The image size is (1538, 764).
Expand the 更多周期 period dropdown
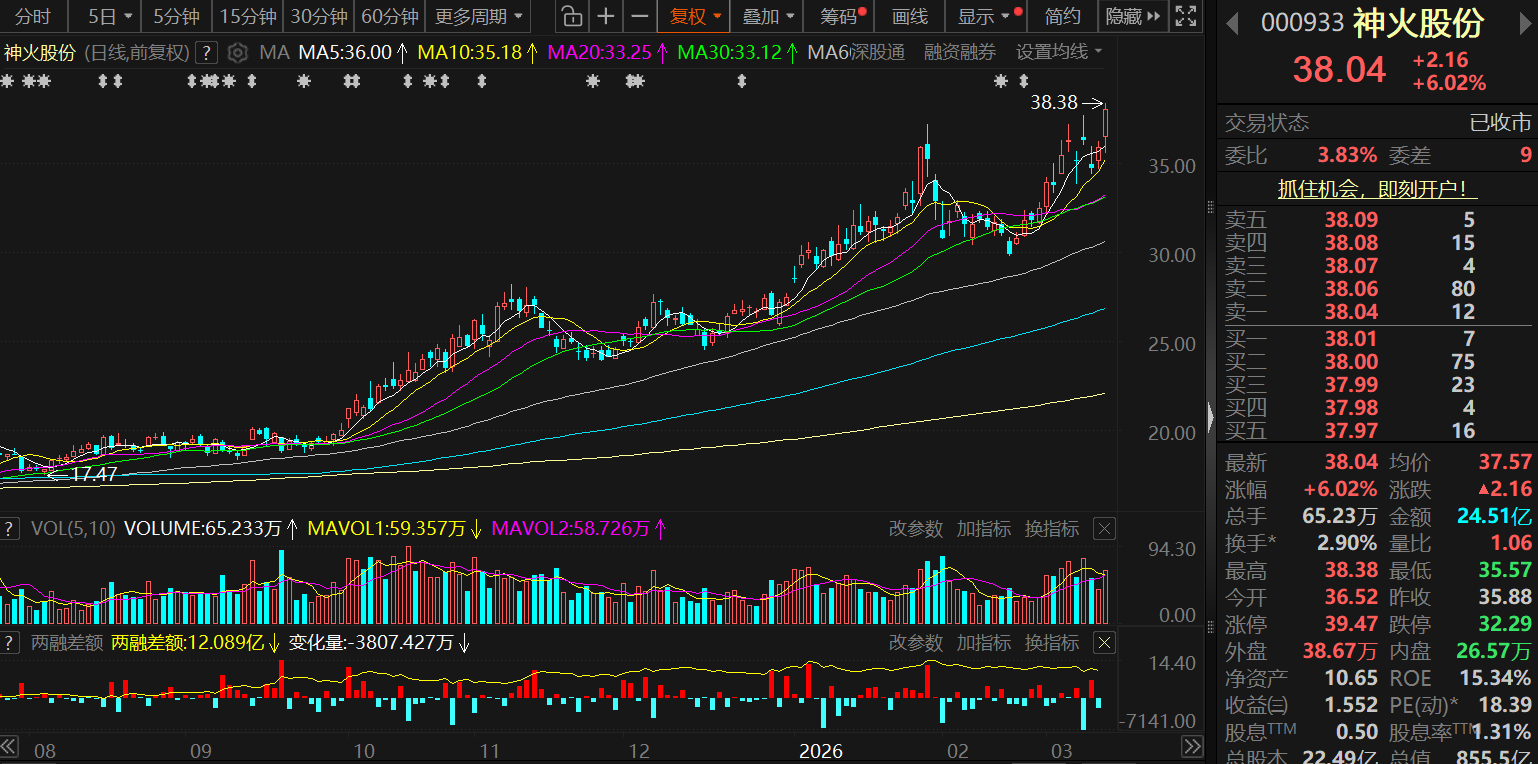478,16
